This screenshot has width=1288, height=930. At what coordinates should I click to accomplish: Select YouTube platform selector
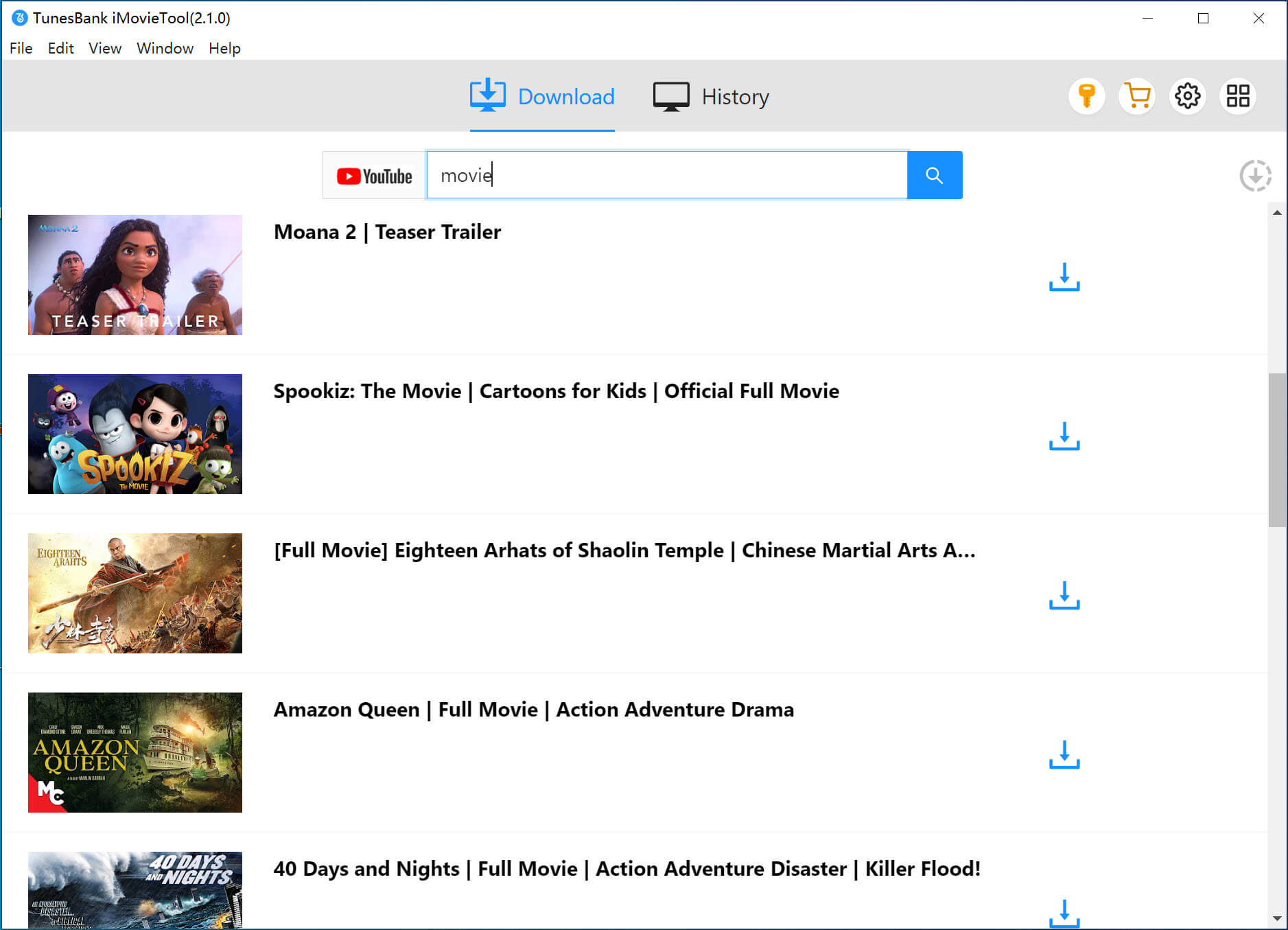coord(374,176)
